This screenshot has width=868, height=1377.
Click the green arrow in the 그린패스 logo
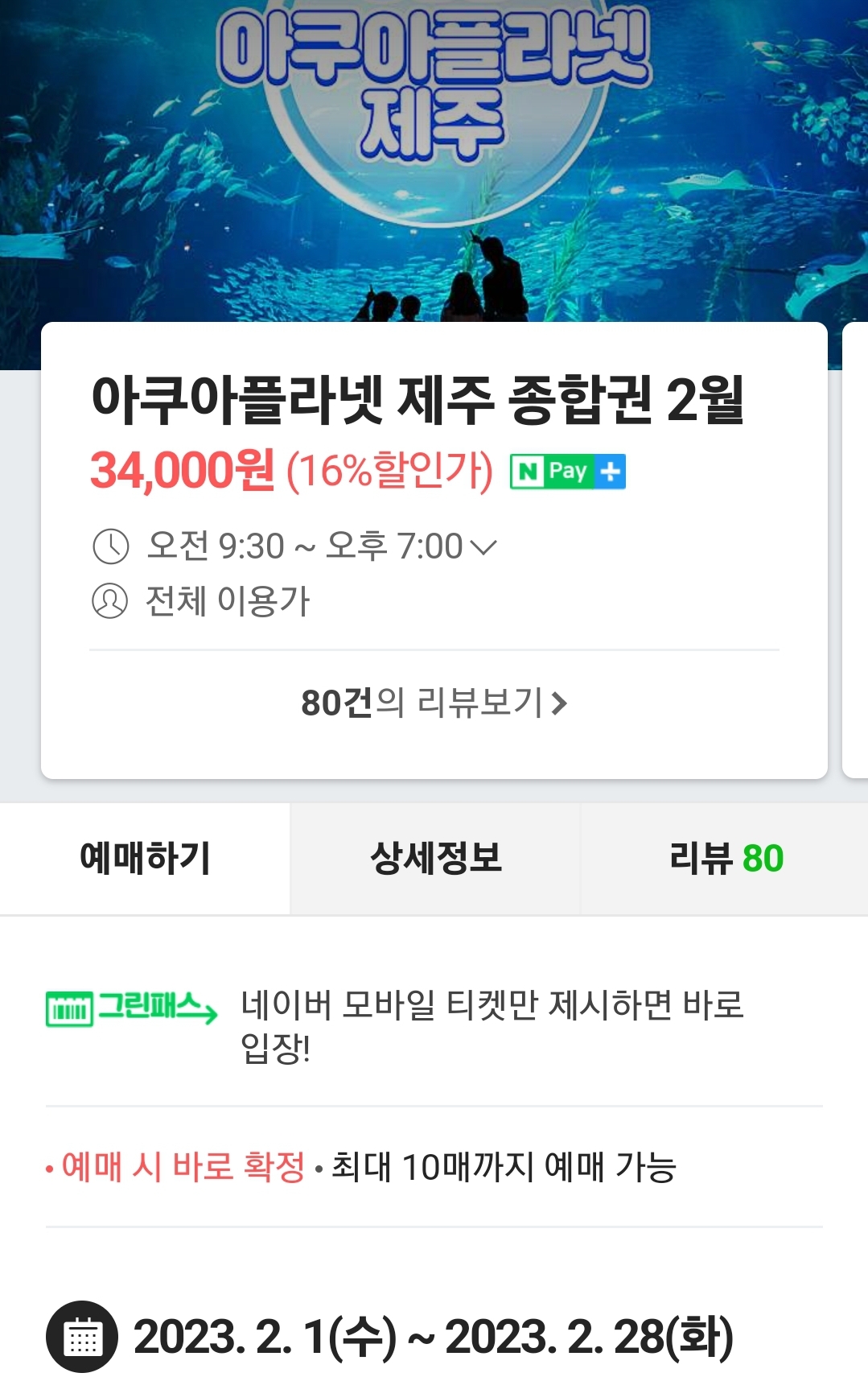point(209,1014)
